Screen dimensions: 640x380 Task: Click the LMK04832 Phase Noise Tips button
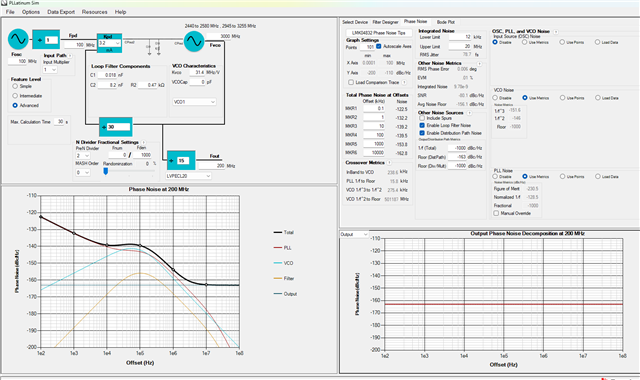click(379, 33)
